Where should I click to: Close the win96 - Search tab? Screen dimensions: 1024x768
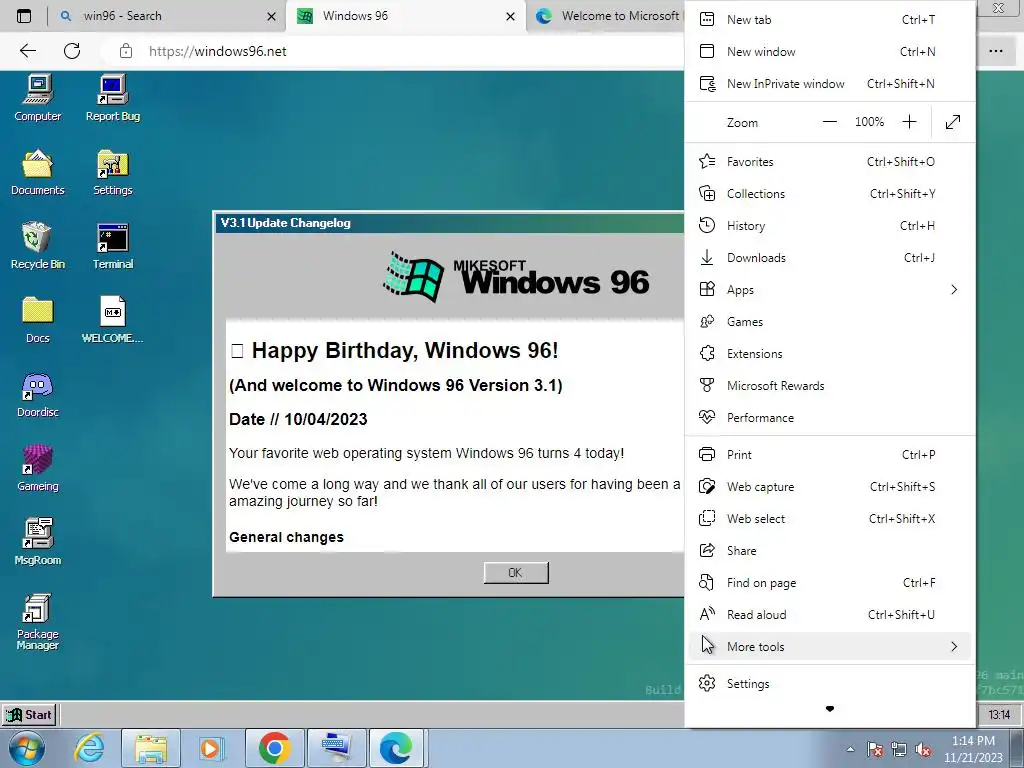point(271,16)
